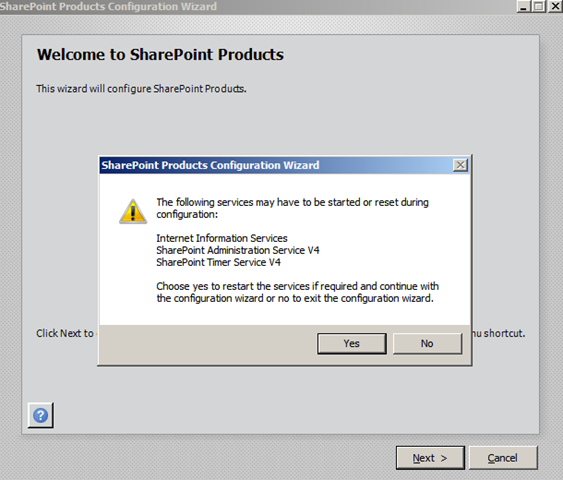This screenshot has height=480, width=563.
Task: Select the SharePoint Administration Service V4 line
Action: (x=238, y=250)
